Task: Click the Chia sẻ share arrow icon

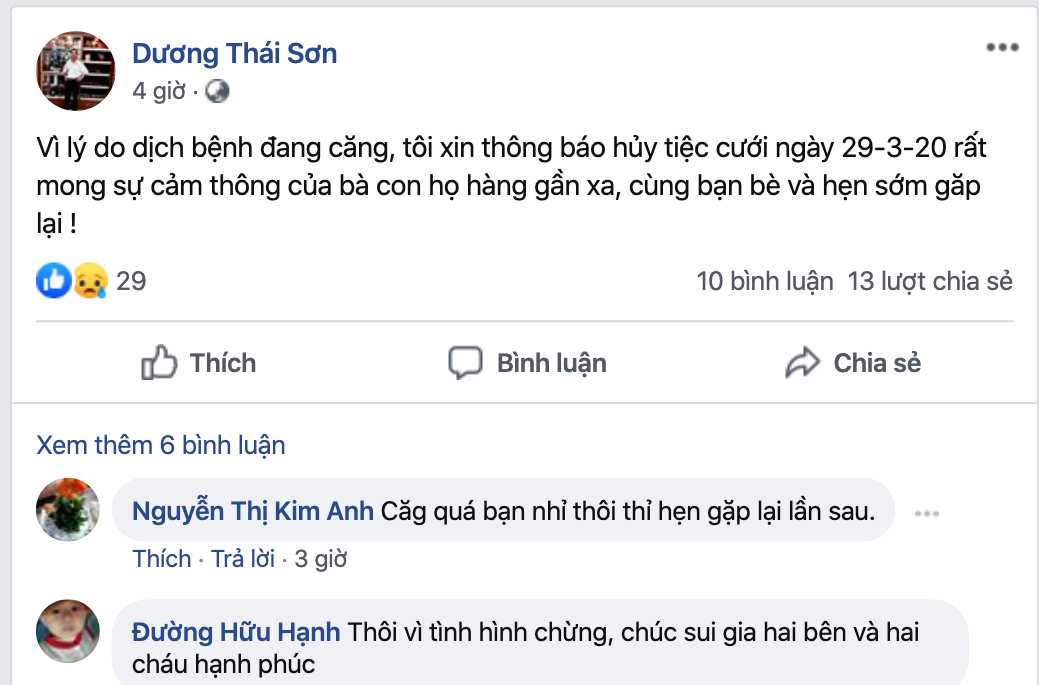Action: 802,363
